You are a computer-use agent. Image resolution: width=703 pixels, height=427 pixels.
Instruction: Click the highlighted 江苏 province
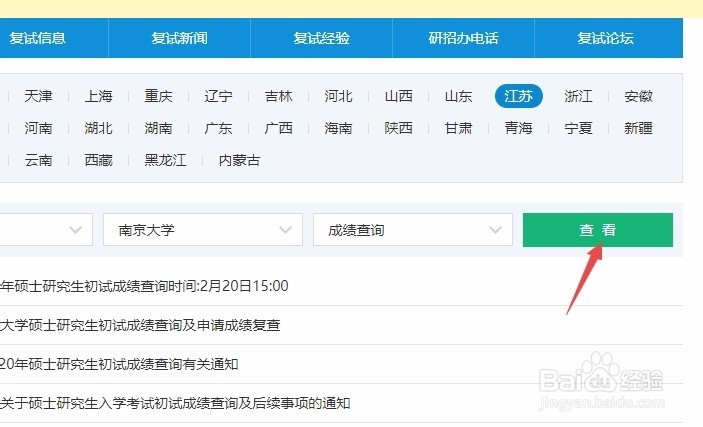519,96
